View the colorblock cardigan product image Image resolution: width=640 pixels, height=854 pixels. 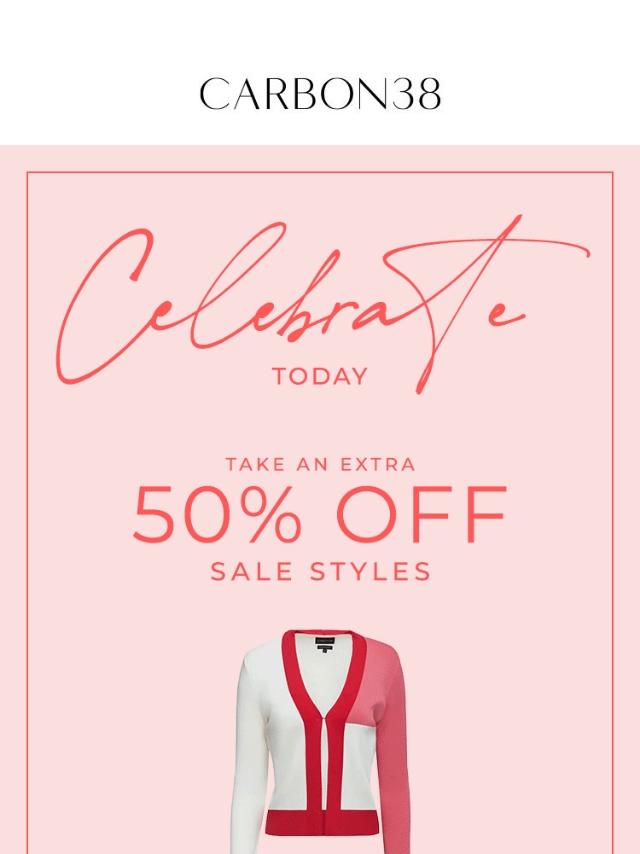(x=322, y=741)
